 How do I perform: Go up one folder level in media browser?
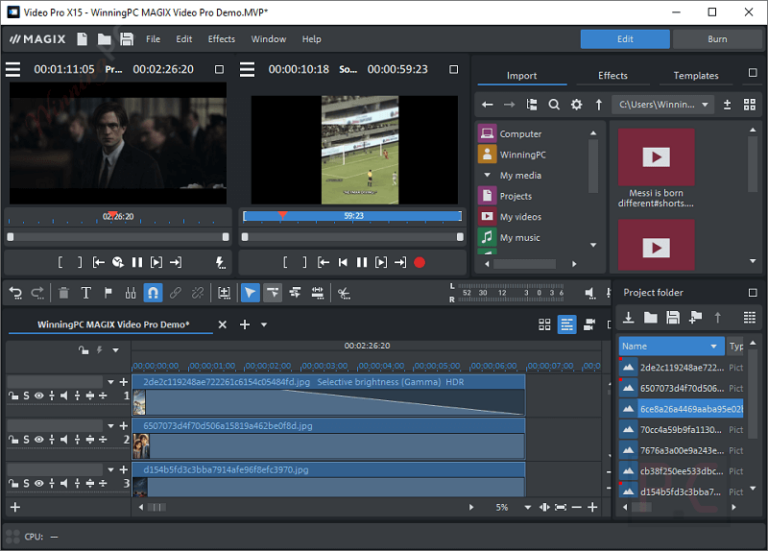click(599, 104)
